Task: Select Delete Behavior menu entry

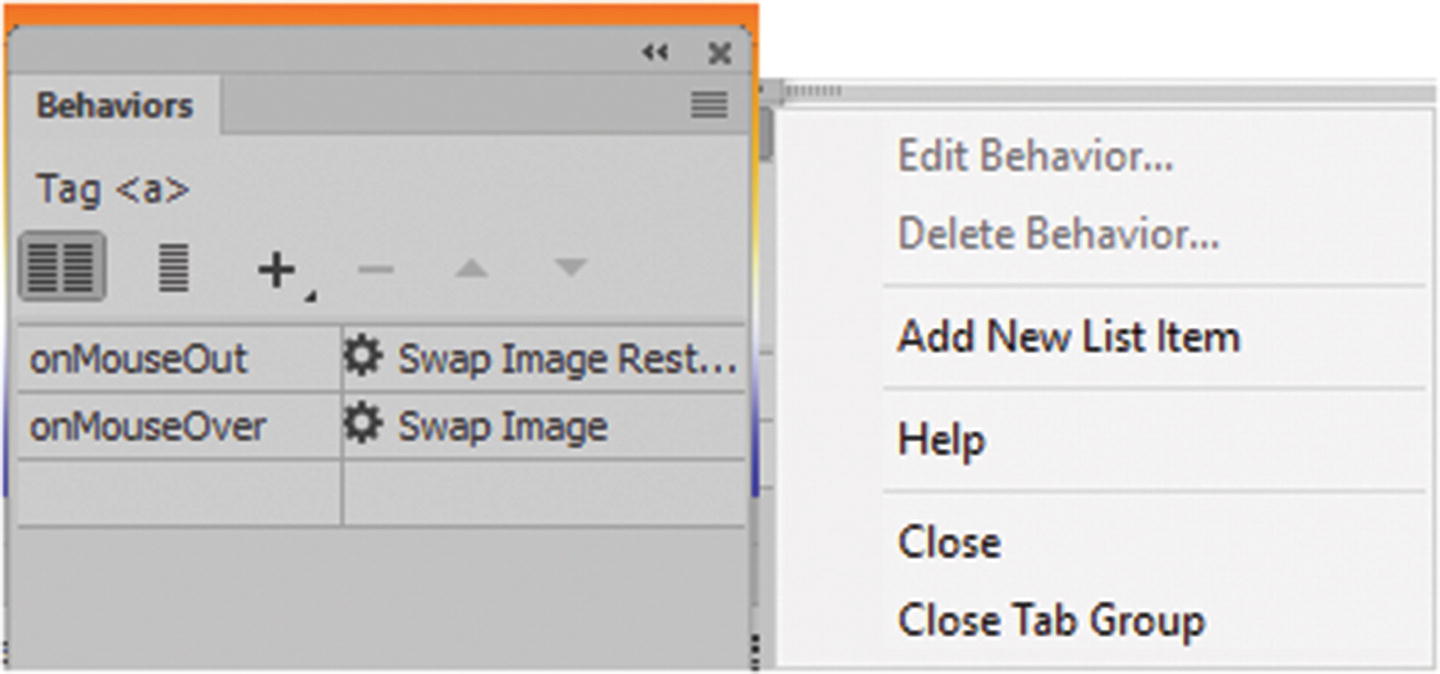Action: click(1058, 234)
